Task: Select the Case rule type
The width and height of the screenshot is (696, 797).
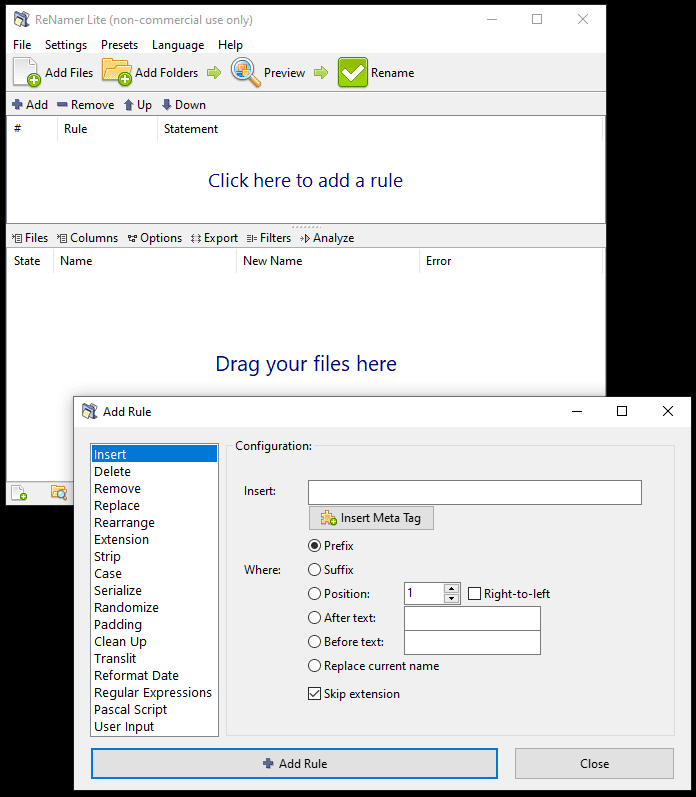Action: [x=155, y=573]
